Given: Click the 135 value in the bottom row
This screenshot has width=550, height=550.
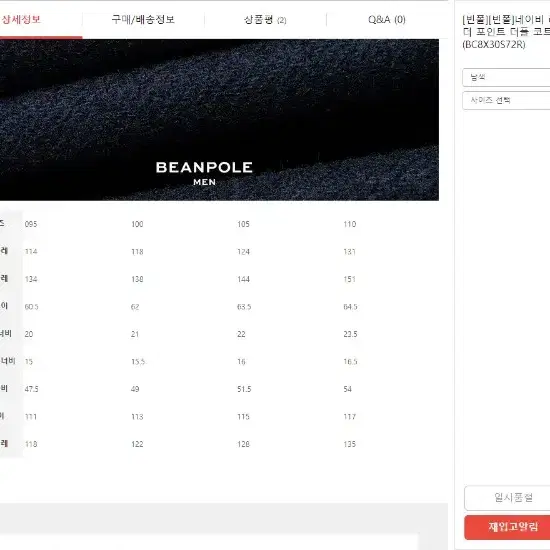Looking at the screenshot, I should coord(350,444).
